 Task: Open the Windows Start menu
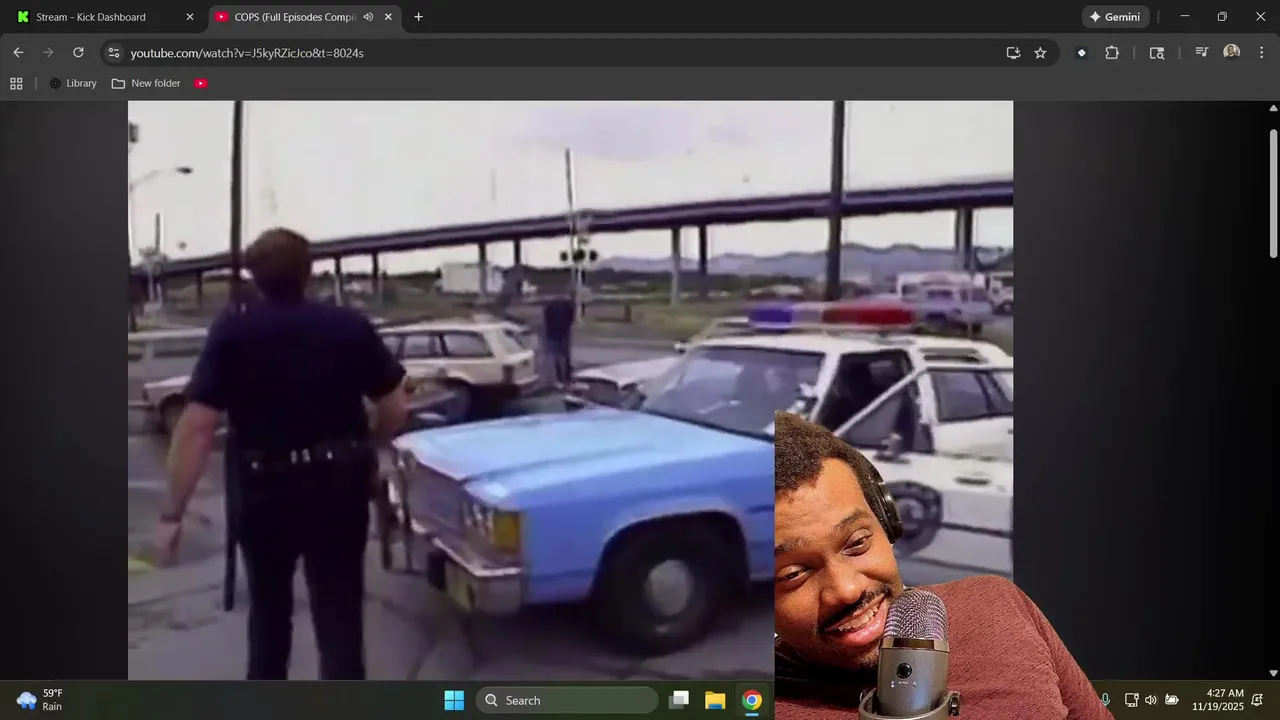(454, 700)
